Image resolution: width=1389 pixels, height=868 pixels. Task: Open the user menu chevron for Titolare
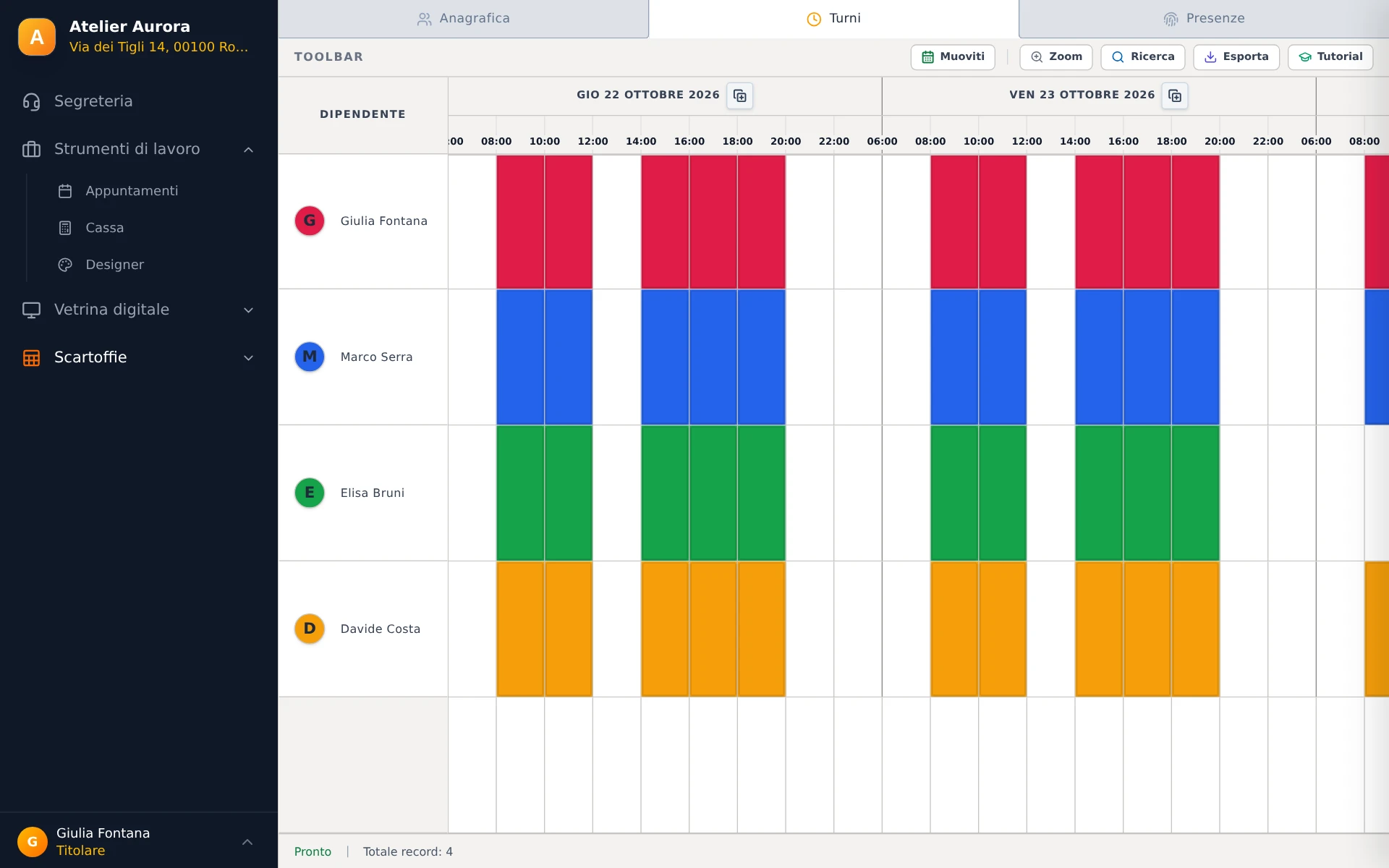tap(247, 842)
